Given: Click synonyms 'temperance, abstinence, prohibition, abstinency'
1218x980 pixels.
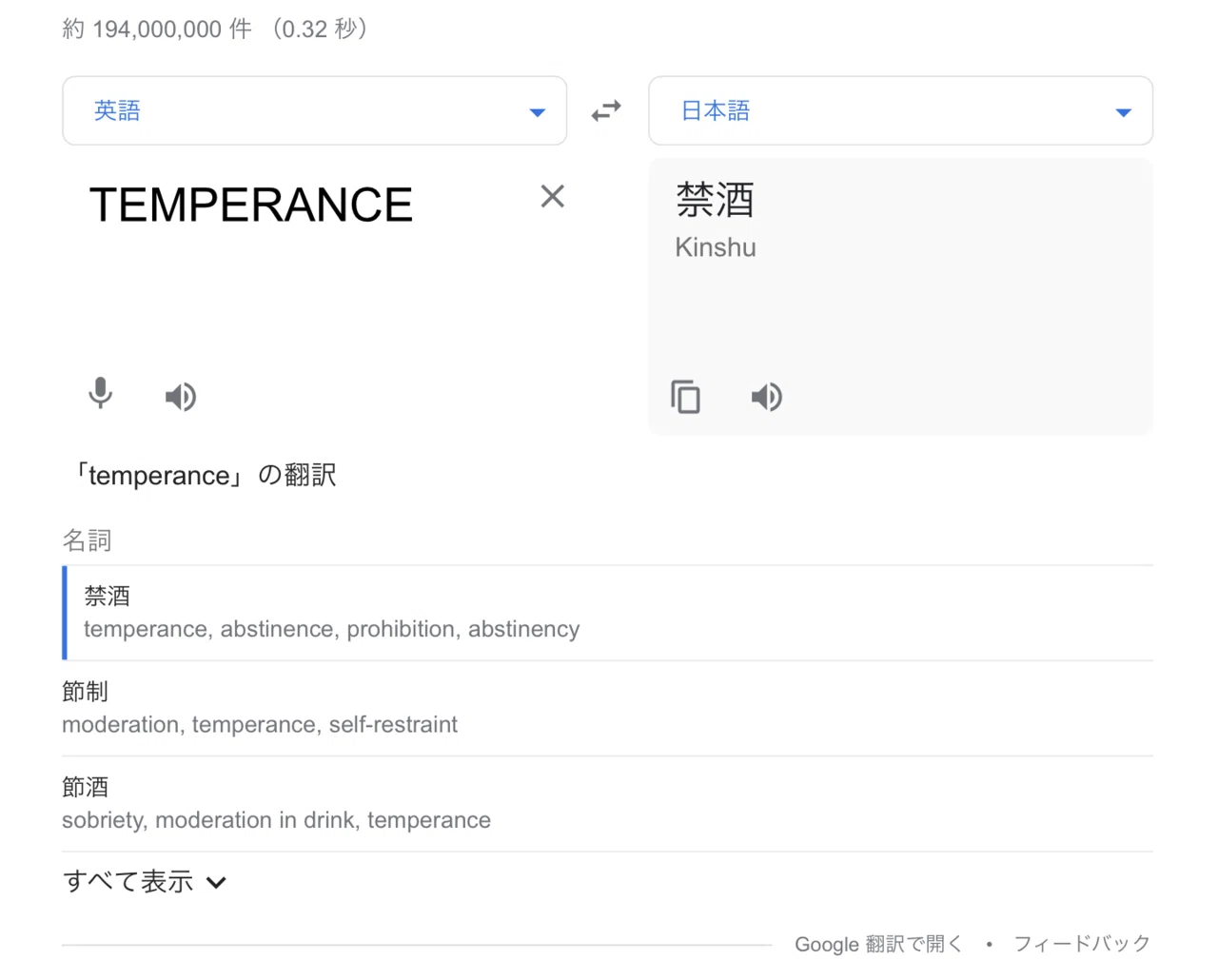Looking at the screenshot, I should point(332,629).
